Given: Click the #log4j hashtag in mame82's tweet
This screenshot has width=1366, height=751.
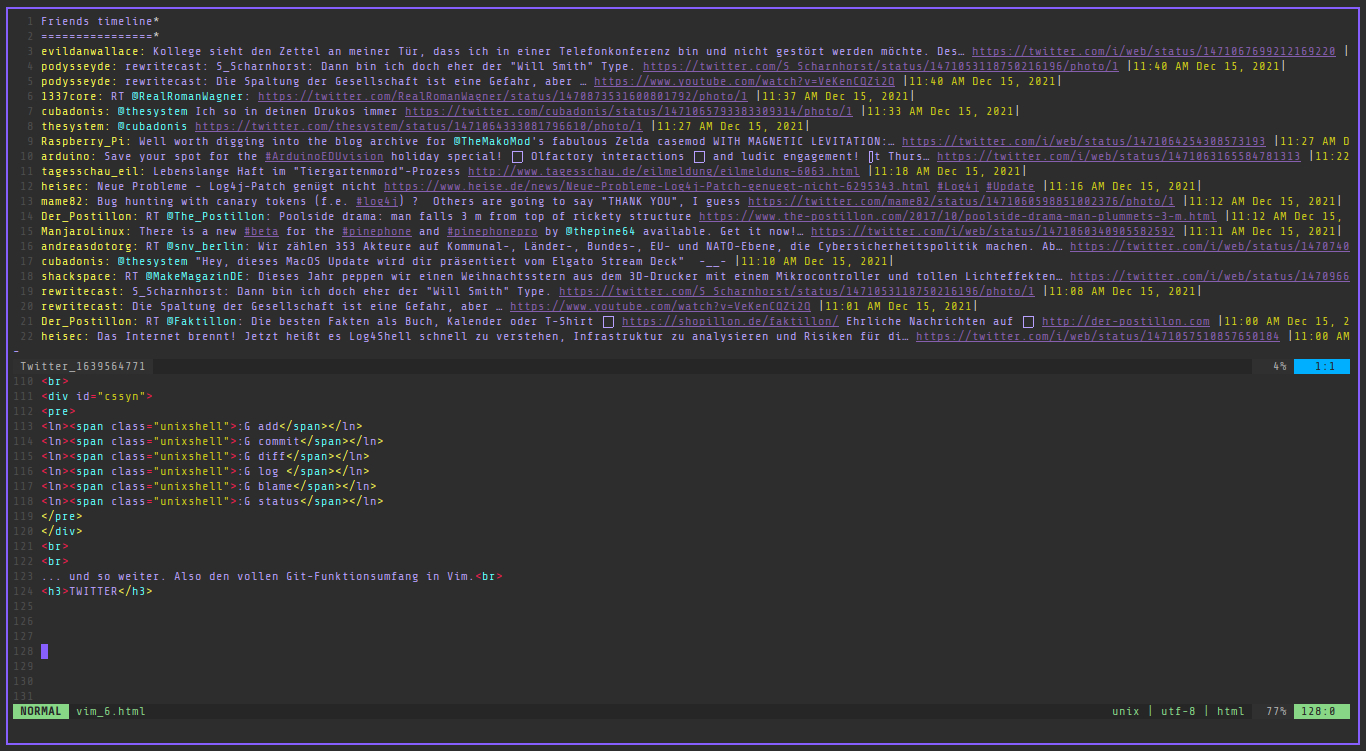Looking at the screenshot, I should [x=377, y=201].
